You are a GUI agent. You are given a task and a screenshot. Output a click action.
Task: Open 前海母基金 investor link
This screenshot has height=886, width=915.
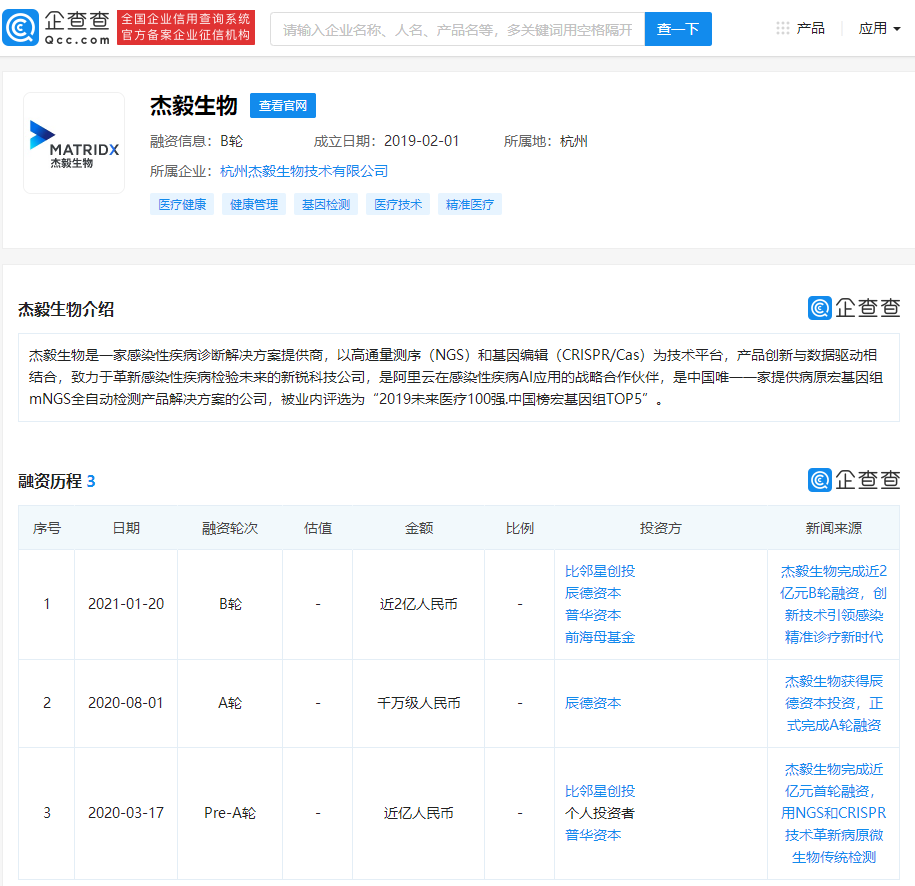[x=600, y=637]
